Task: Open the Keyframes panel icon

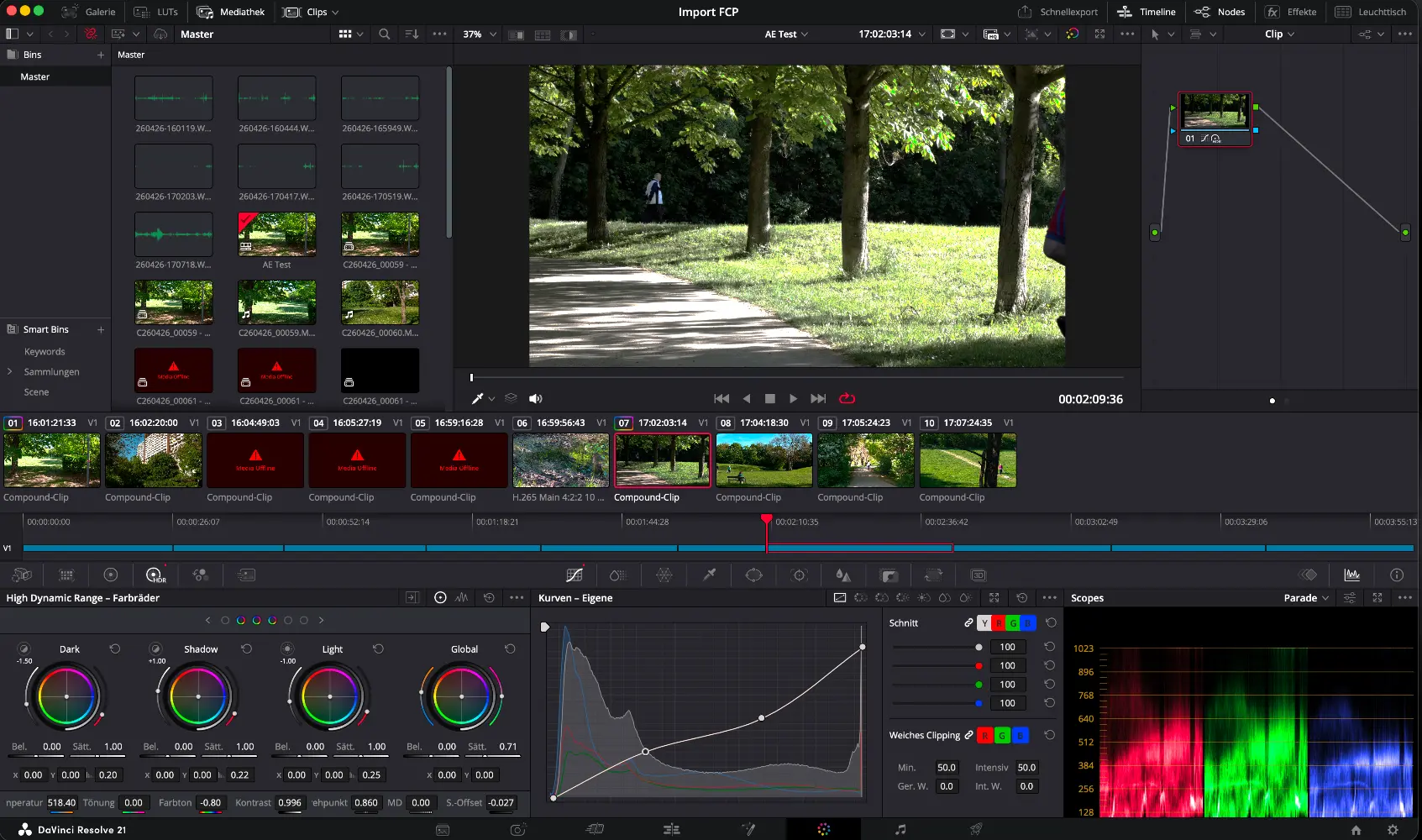Action: click(x=1308, y=575)
